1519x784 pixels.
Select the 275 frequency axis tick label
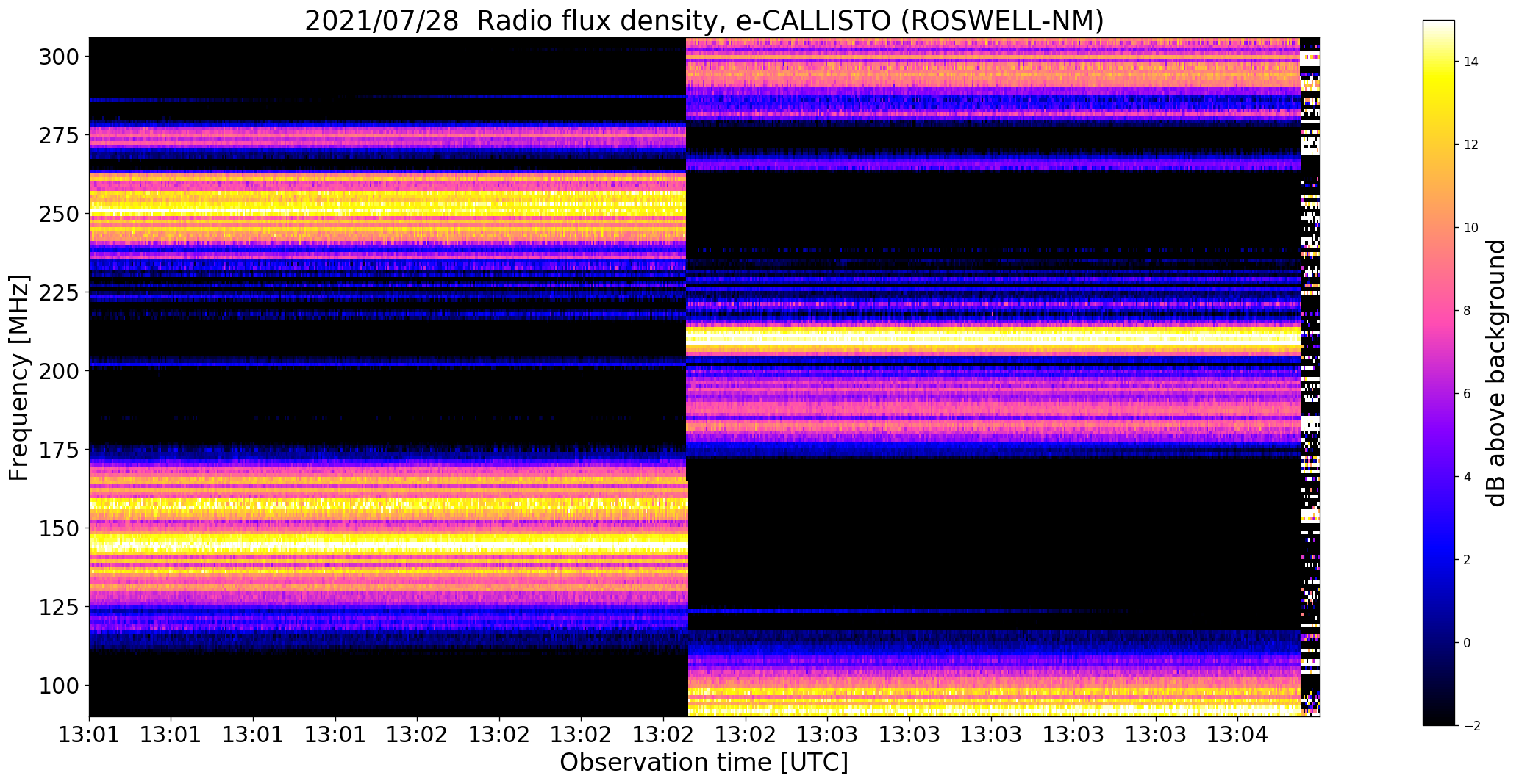(60, 135)
